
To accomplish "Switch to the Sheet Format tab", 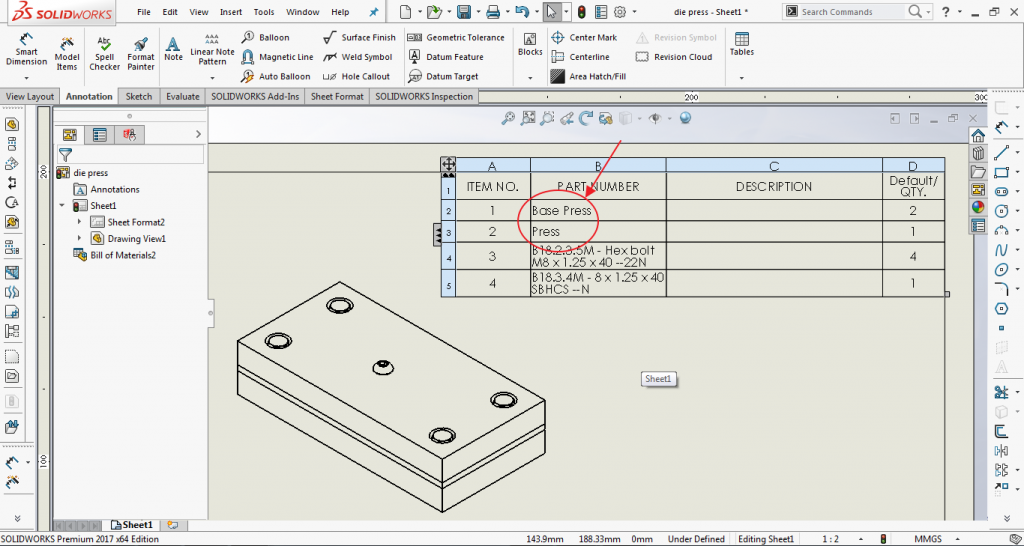I will point(337,97).
